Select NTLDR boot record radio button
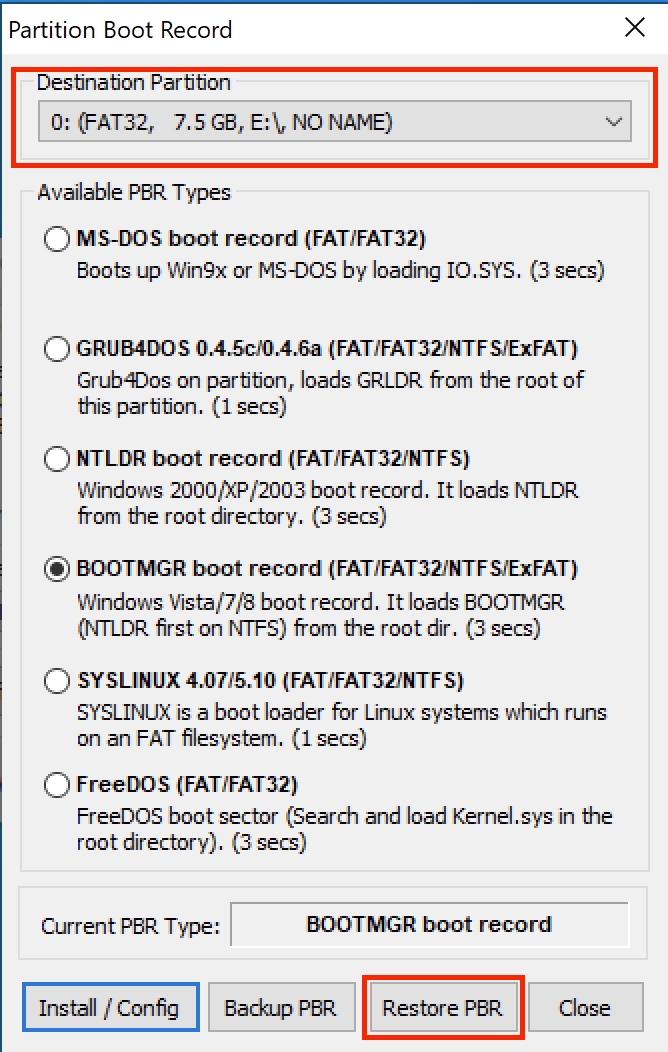Screen dimensions: 668x1052 tap(57, 459)
